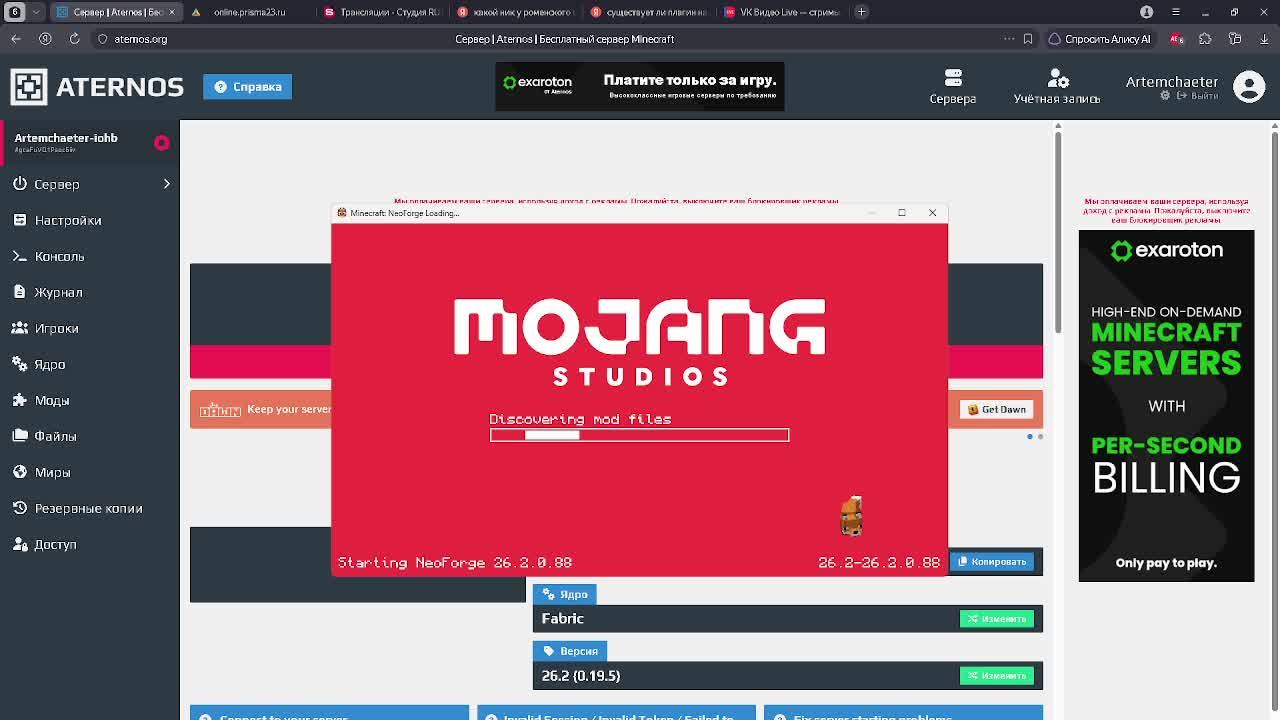Open Учётная запись account settings

point(1057,86)
